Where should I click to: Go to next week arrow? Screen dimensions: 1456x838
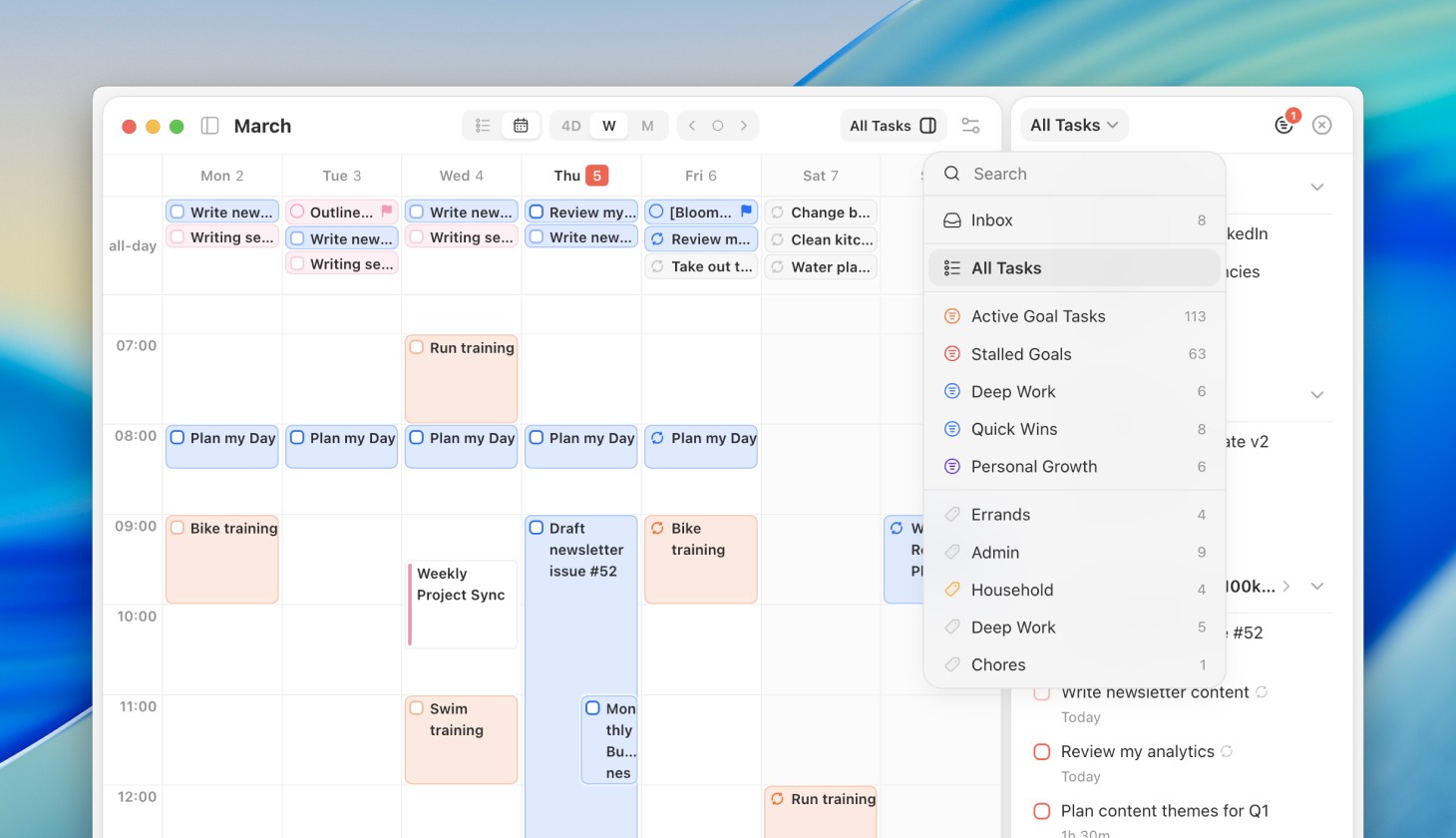click(744, 126)
